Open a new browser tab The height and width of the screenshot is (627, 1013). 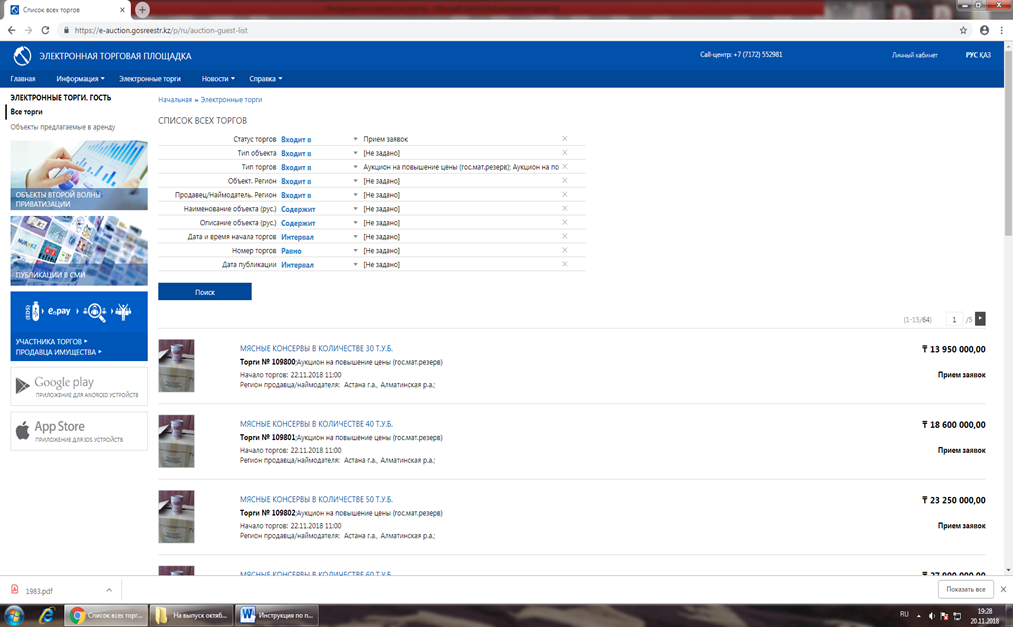pyautogui.click(x=142, y=10)
